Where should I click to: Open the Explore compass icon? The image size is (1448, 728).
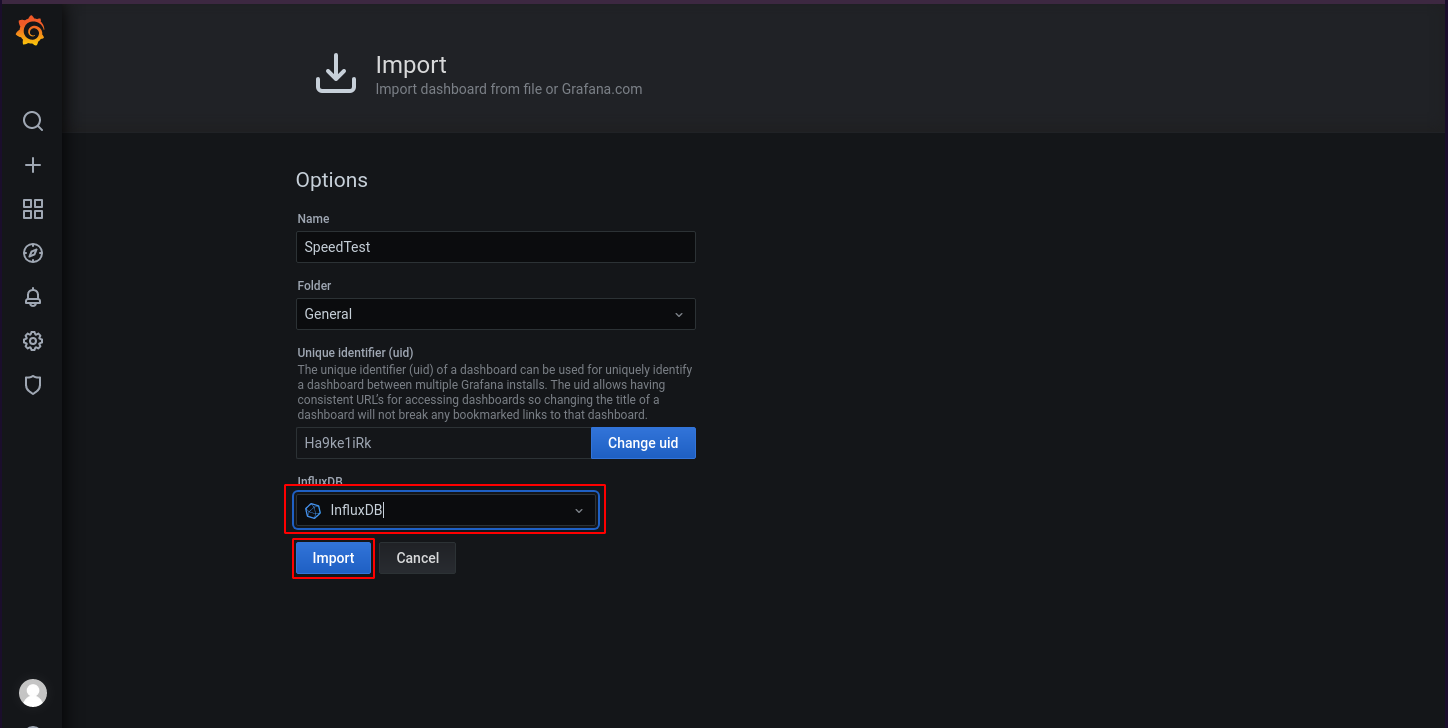pyautogui.click(x=33, y=253)
